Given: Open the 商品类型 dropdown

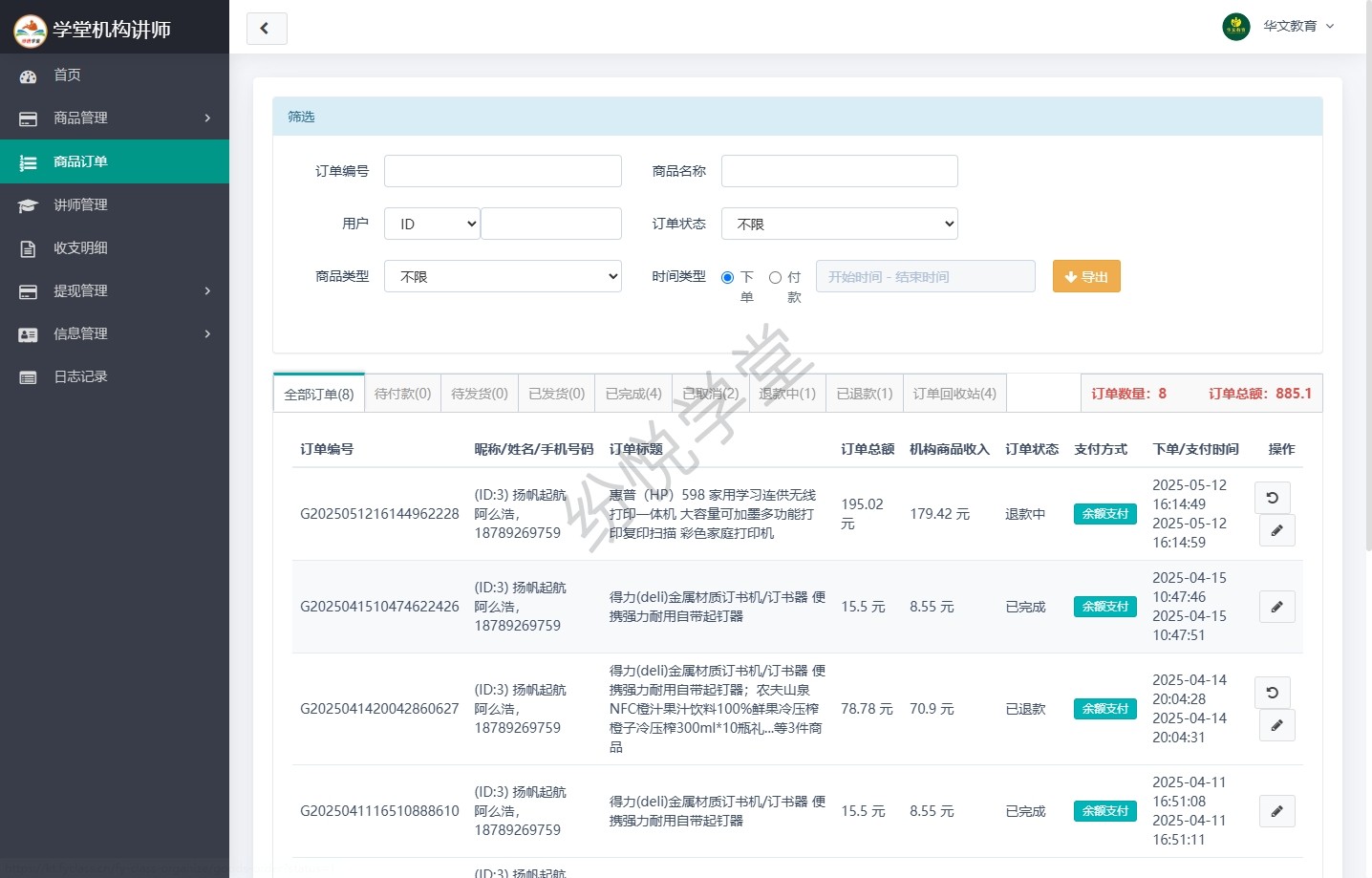Looking at the screenshot, I should coord(503,276).
